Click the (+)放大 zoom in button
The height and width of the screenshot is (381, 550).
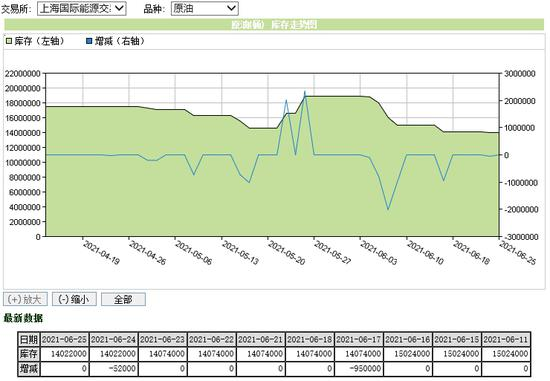tap(25, 299)
